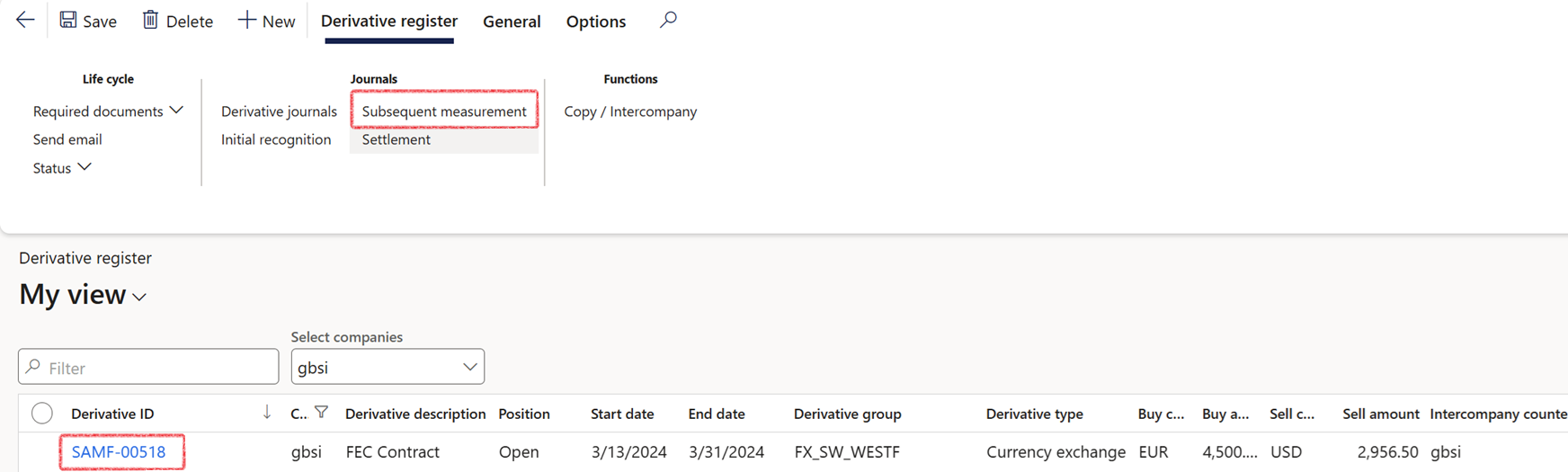The image size is (1568, 472).
Task: Click the sort arrow on Derivative ID column
Action: [x=267, y=413]
